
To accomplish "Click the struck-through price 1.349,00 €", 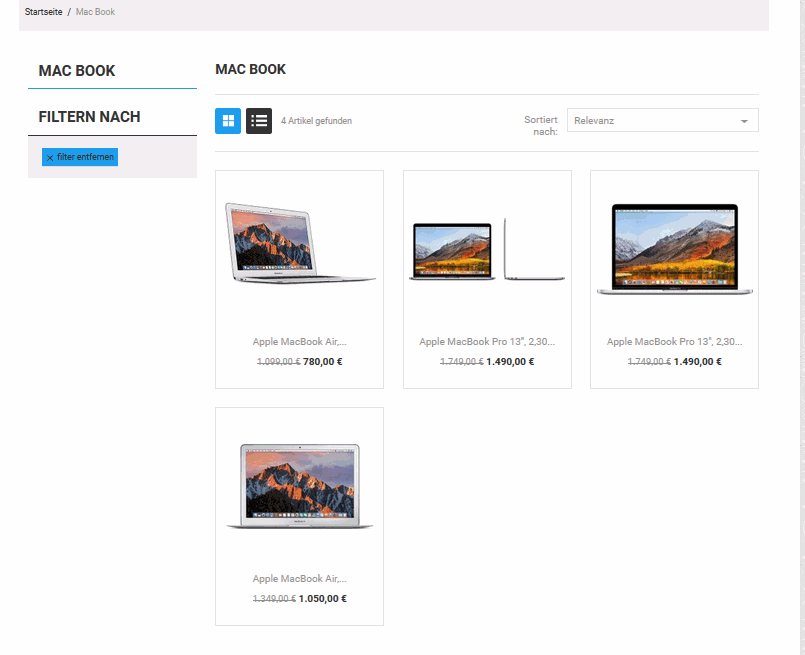I will pos(274,599).
